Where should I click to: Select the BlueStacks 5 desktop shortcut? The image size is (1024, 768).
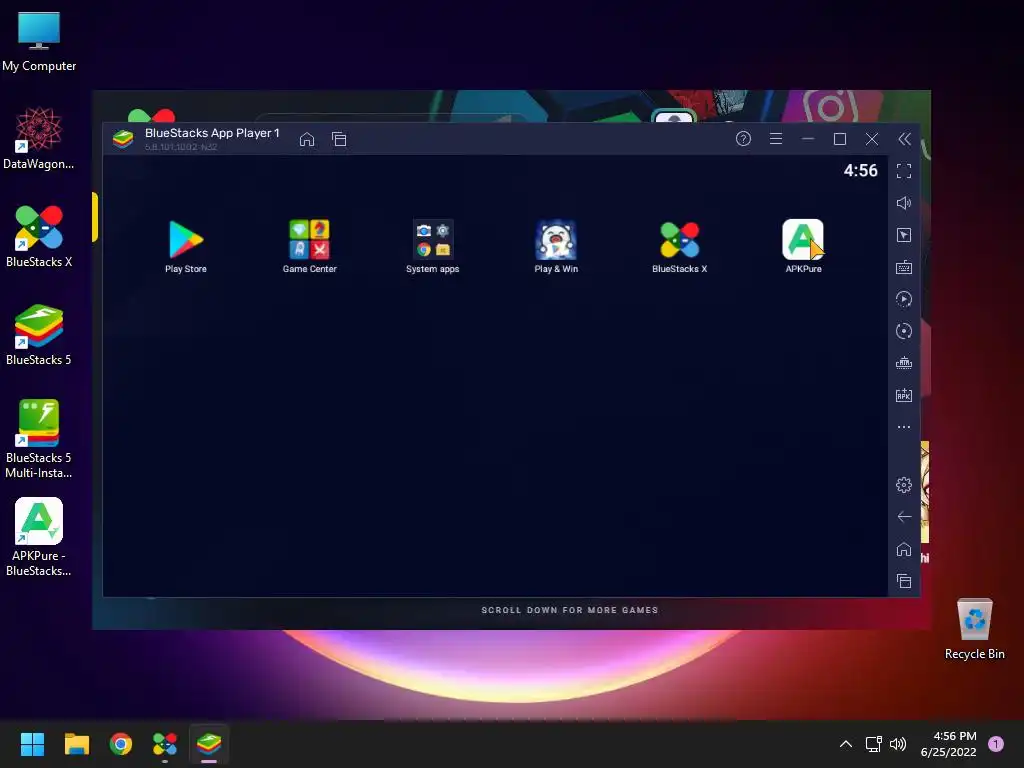[x=39, y=335]
